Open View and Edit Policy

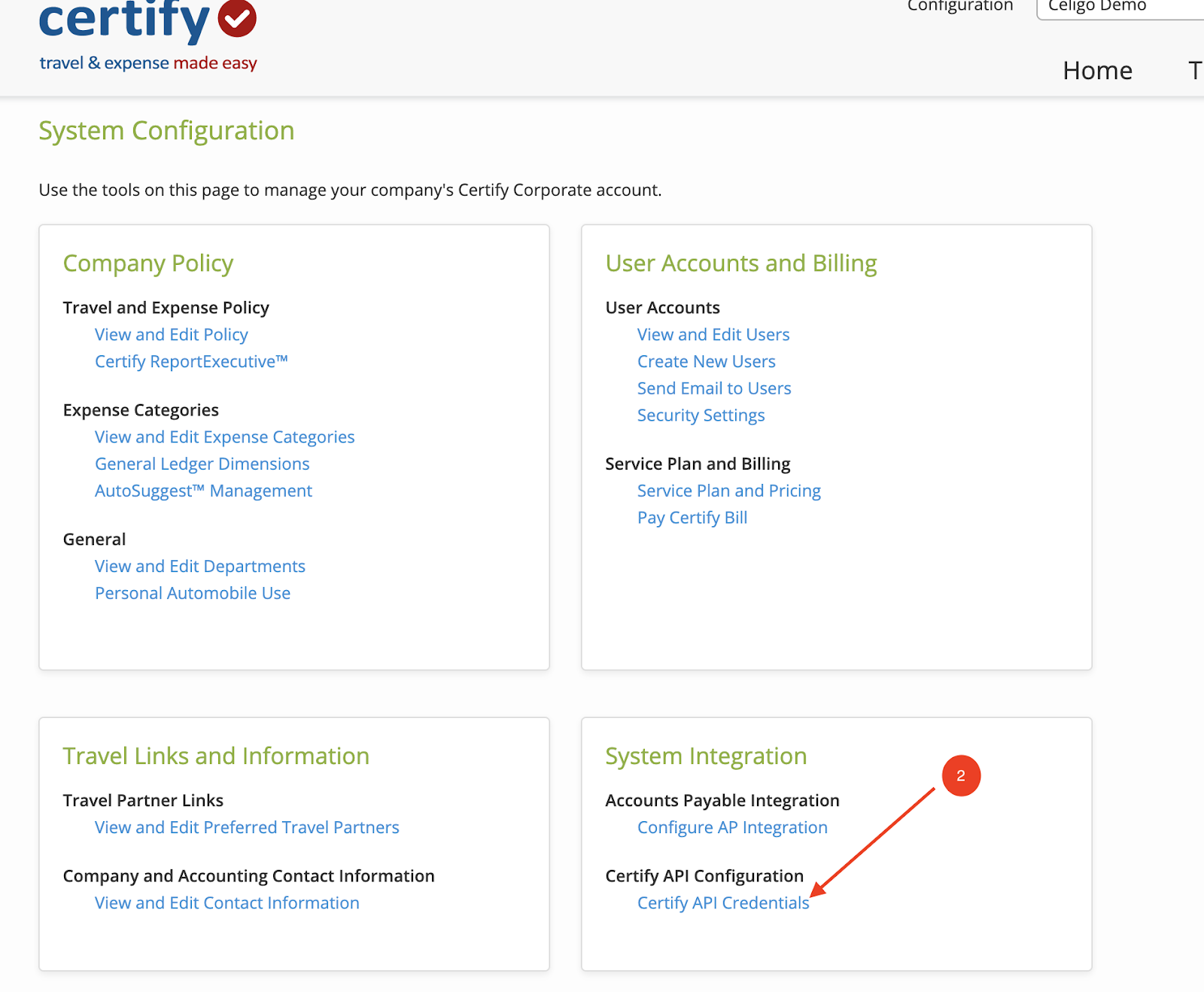tap(172, 335)
